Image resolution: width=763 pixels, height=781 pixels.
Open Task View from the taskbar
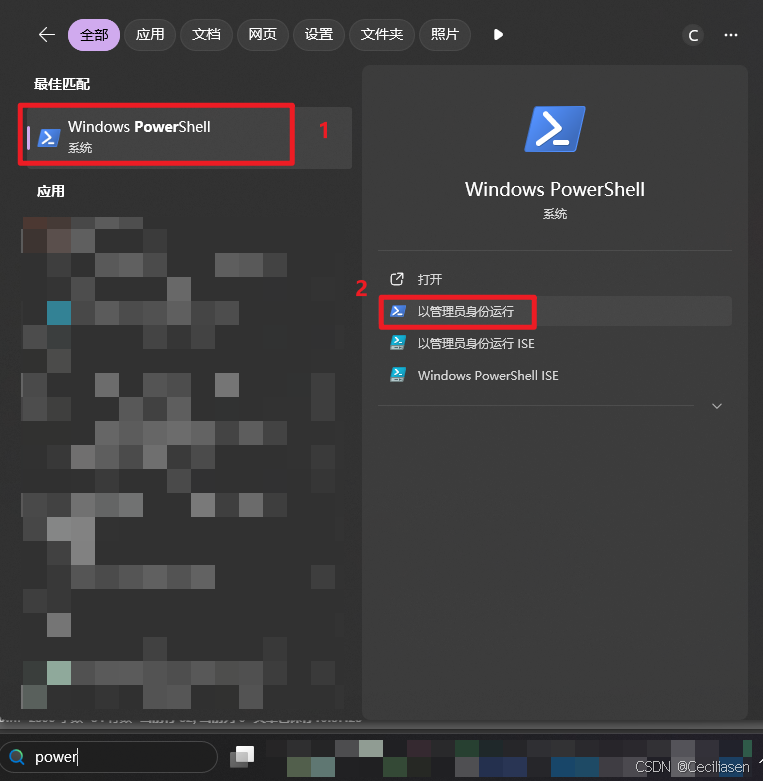click(x=242, y=756)
